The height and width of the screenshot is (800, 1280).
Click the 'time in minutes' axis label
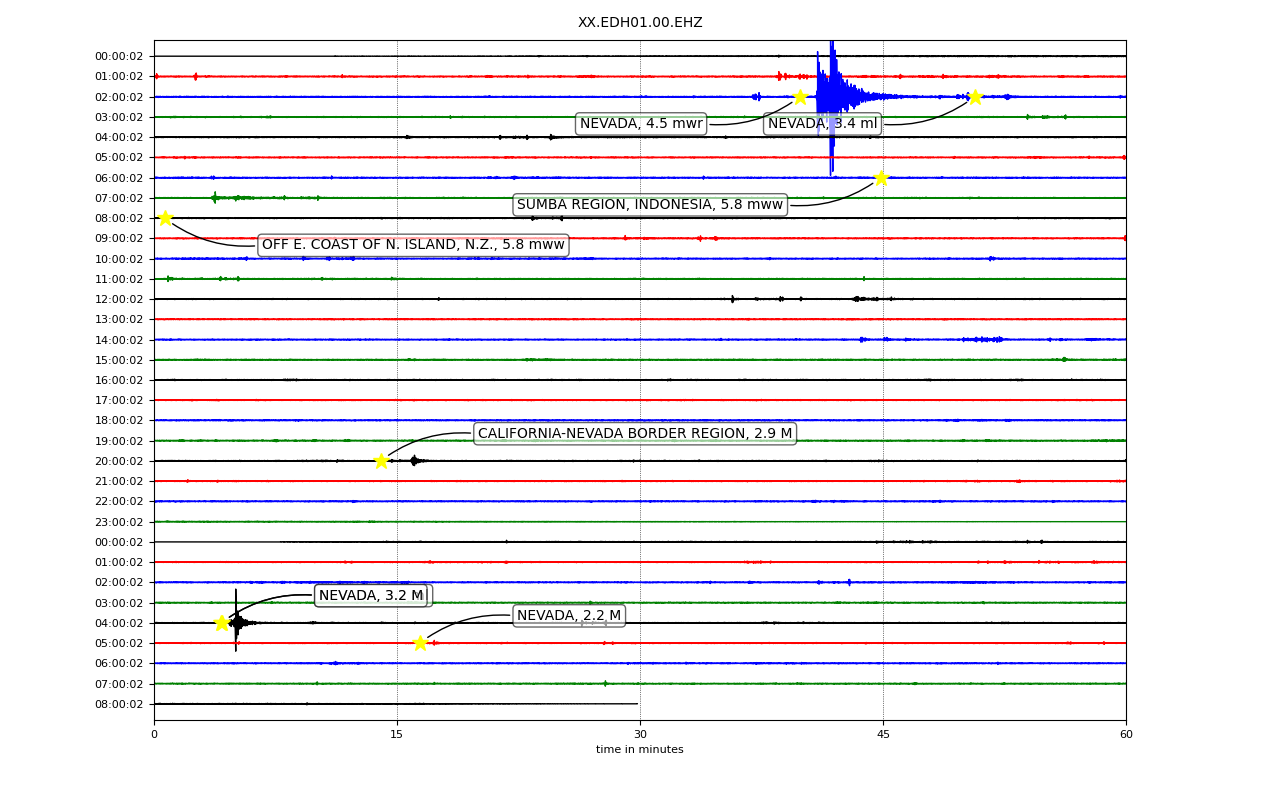coord(640,750)
